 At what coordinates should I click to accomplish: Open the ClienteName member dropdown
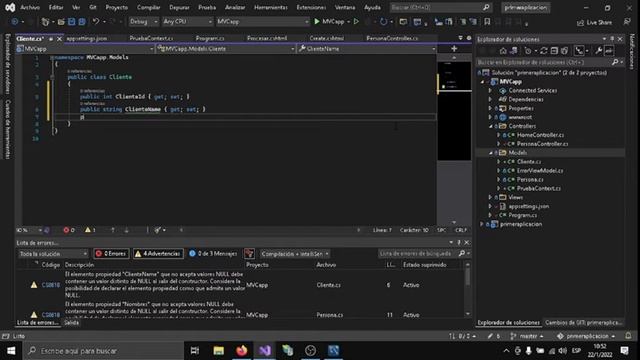tap(367, 49)
